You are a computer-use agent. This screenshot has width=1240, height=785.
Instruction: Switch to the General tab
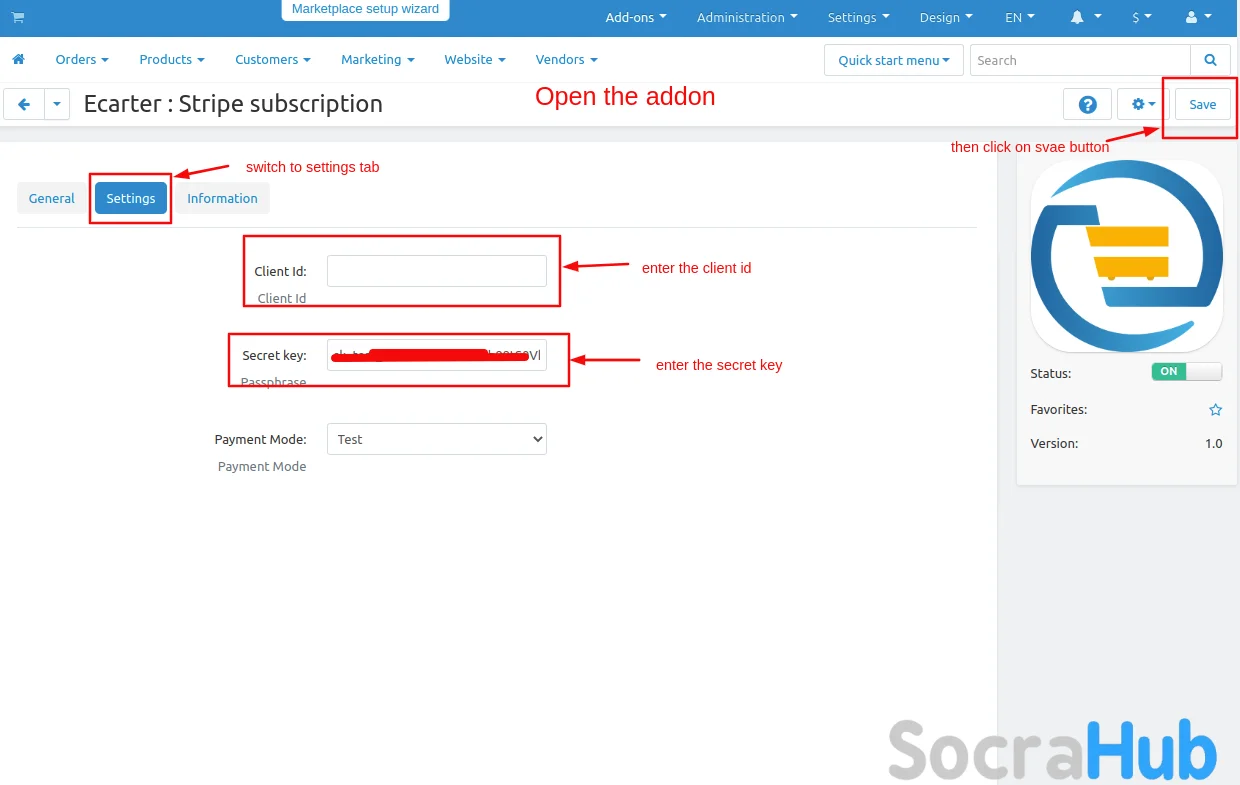(x=52, y=198)
